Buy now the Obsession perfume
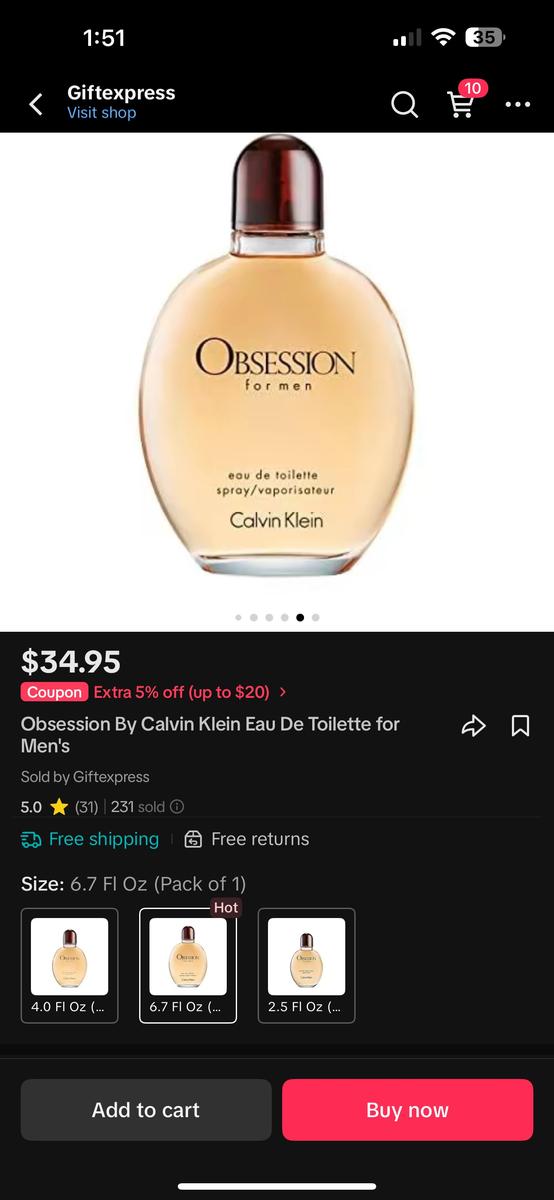 point(407,1110)
